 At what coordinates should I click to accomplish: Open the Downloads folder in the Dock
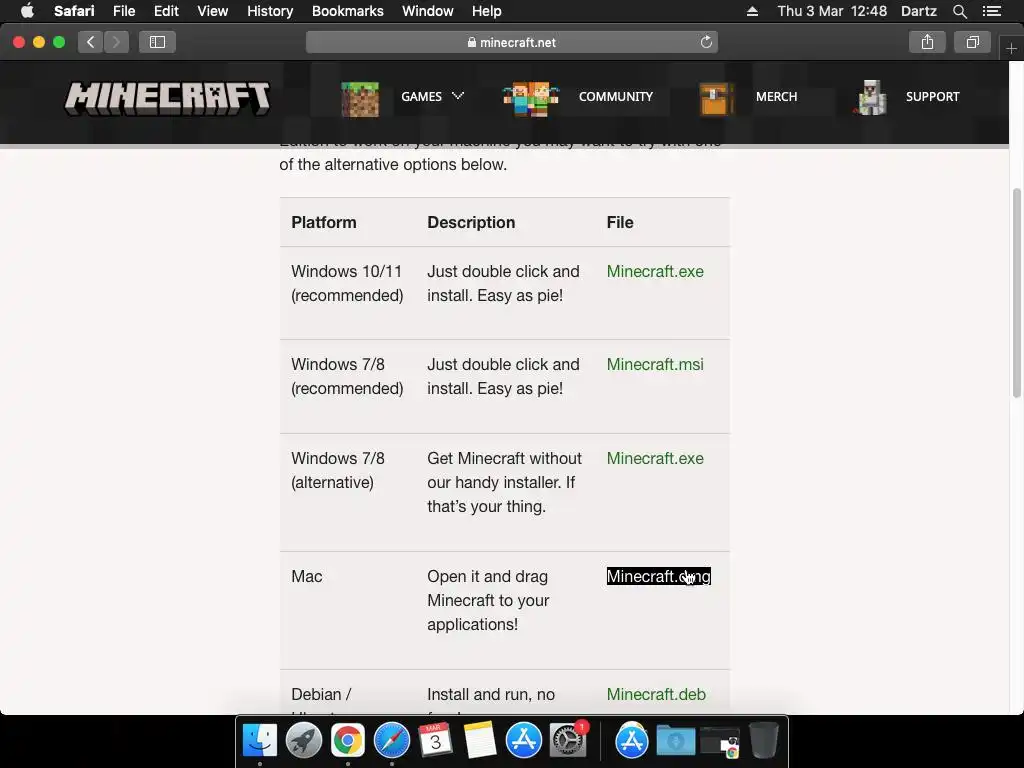[x=675, y=741]
